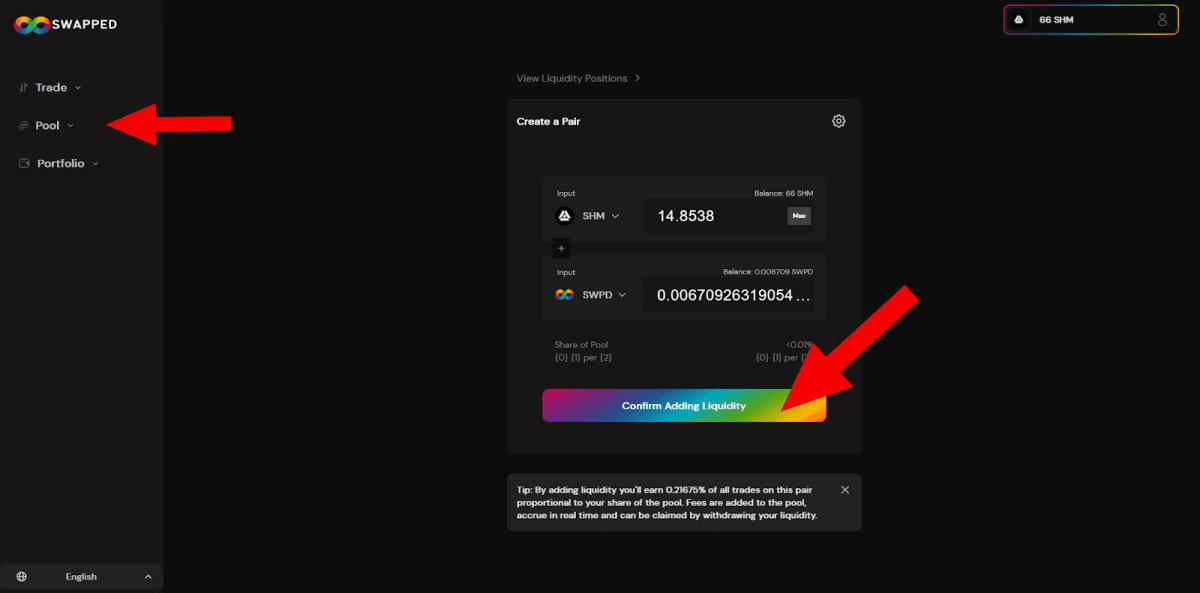Expand the Portfolio dropdown
Viewport: 1200px width, 593px height.
pyautogui.click(x=97, y=163)
